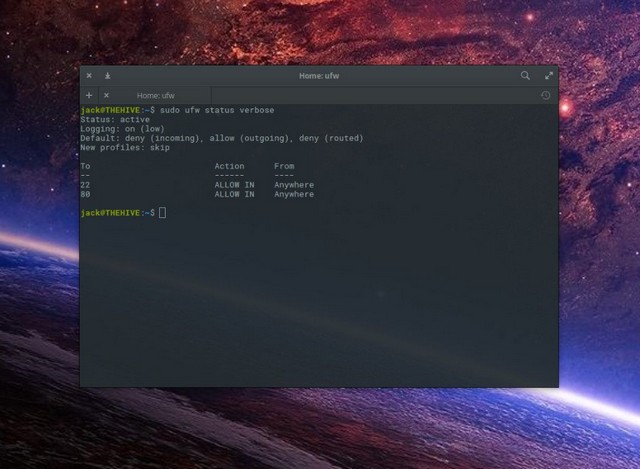Click the Logging: on (low) line

point(122,129)
